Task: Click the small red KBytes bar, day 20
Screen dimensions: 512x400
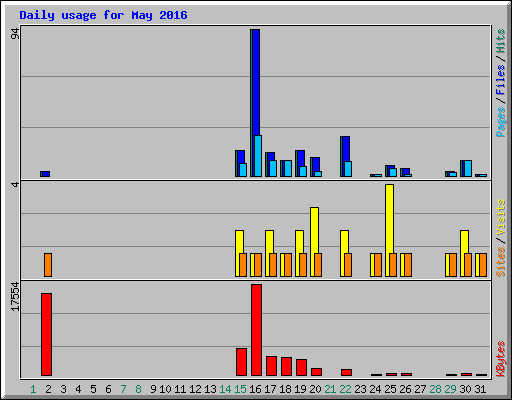Action: [x=316, y=372]
